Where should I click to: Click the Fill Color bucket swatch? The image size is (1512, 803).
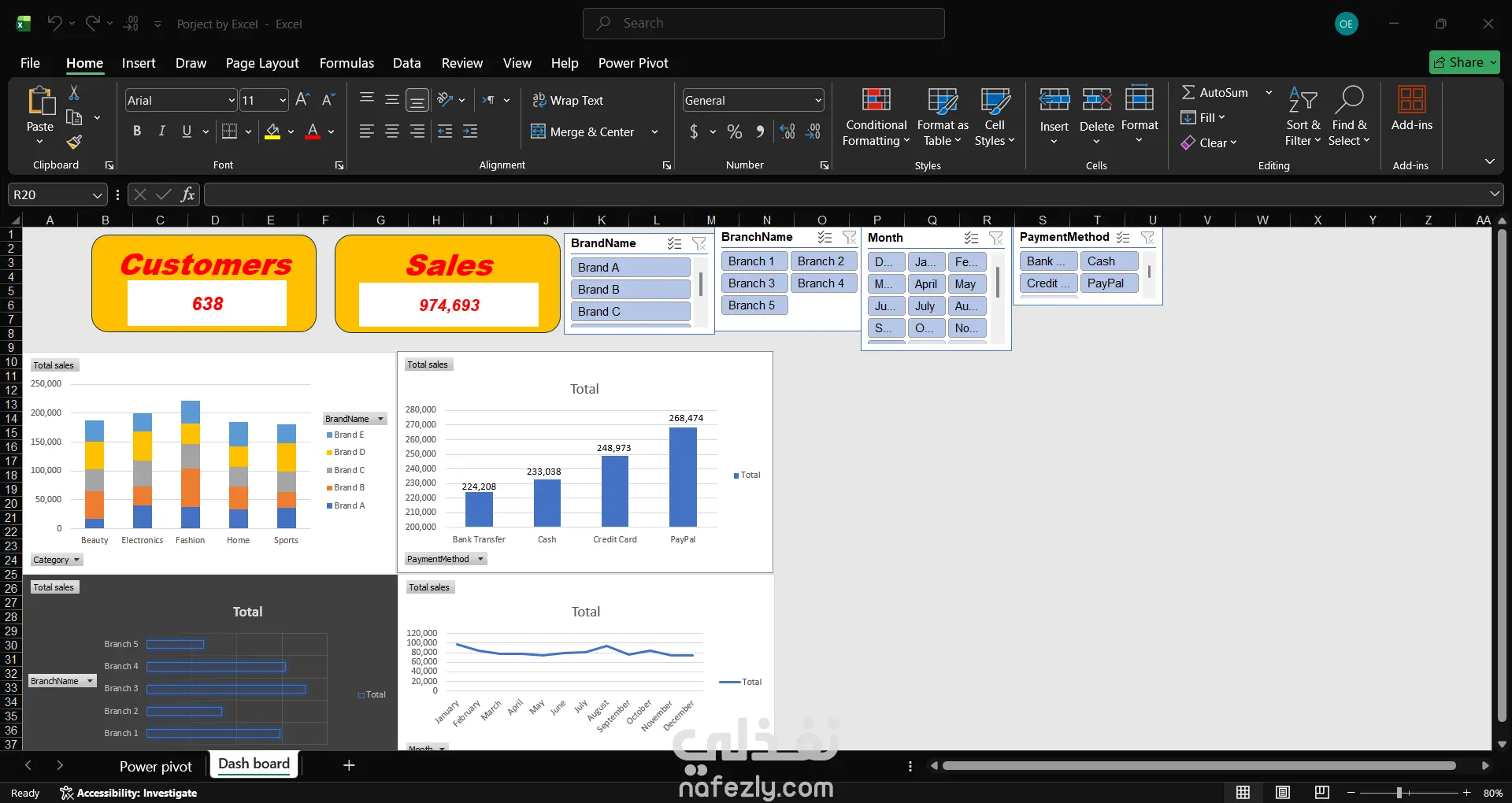pyautogui.click(x=272, y=131)
